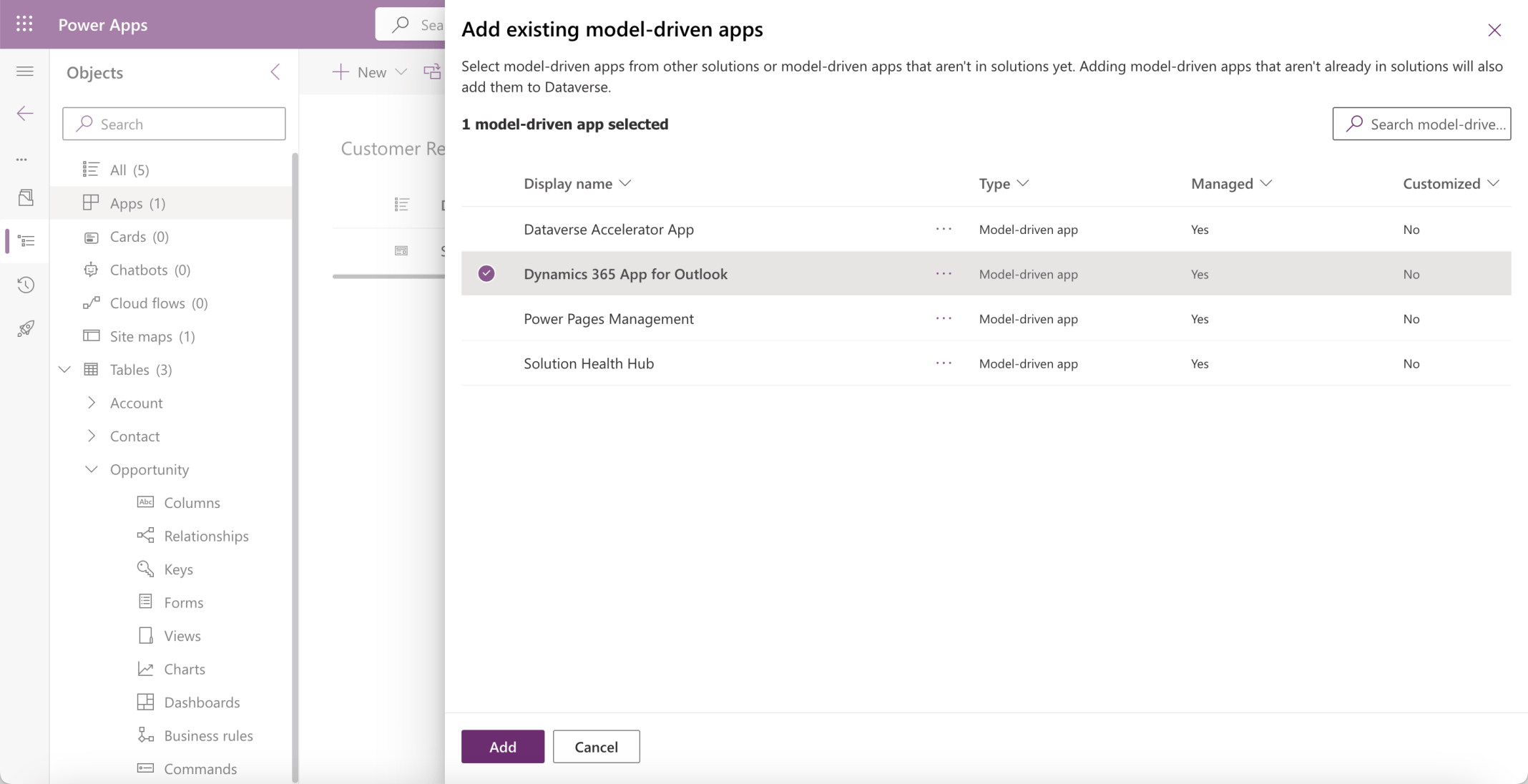This screenshot has height=784, width=1528.
Task: Click the Search model-driven apps field
Action: click(1421, 123)
